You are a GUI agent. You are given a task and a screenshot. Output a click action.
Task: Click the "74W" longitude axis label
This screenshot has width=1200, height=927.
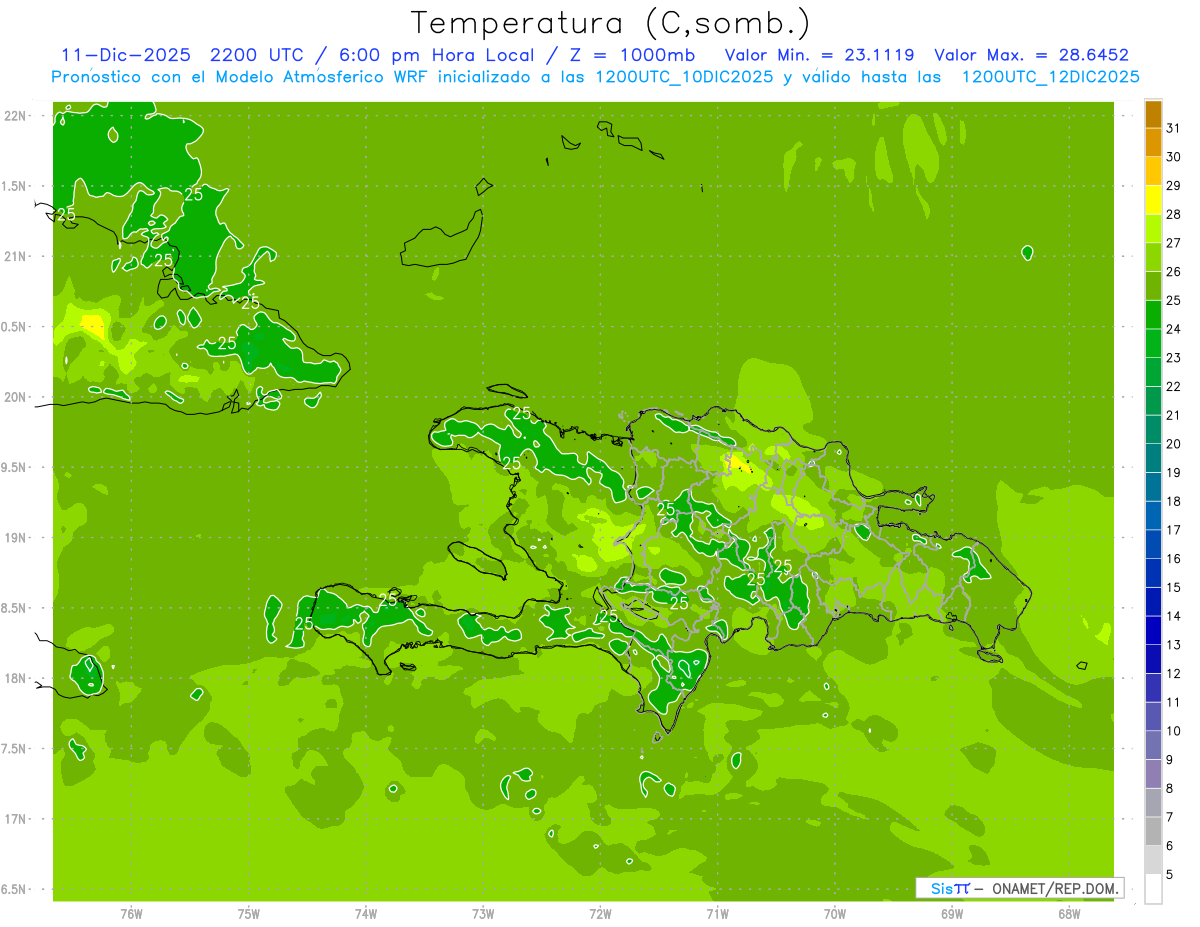[x=366, y=913]
